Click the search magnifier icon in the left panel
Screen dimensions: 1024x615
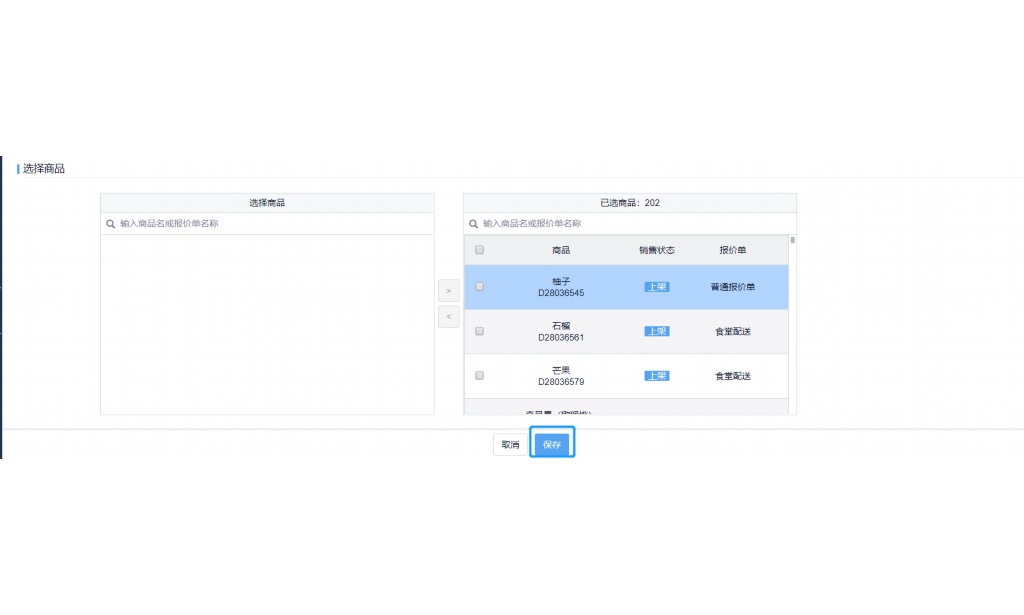(108, 223)
